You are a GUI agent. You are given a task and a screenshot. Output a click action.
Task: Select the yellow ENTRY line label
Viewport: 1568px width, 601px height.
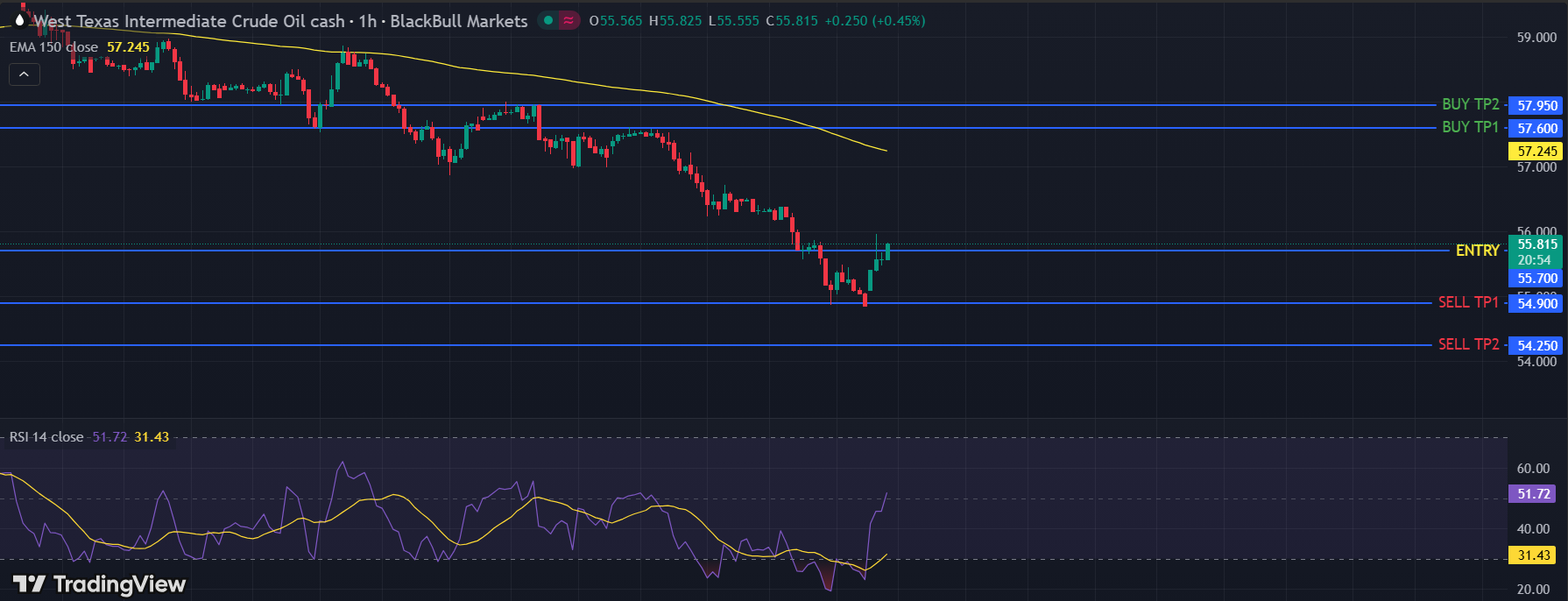click(1477, 251)
